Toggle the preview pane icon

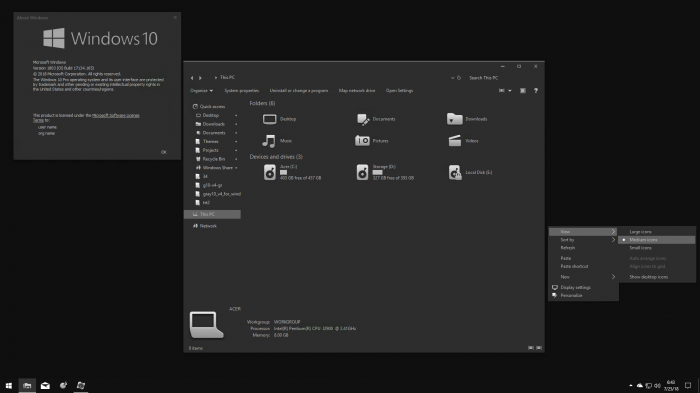click(523, 91)
